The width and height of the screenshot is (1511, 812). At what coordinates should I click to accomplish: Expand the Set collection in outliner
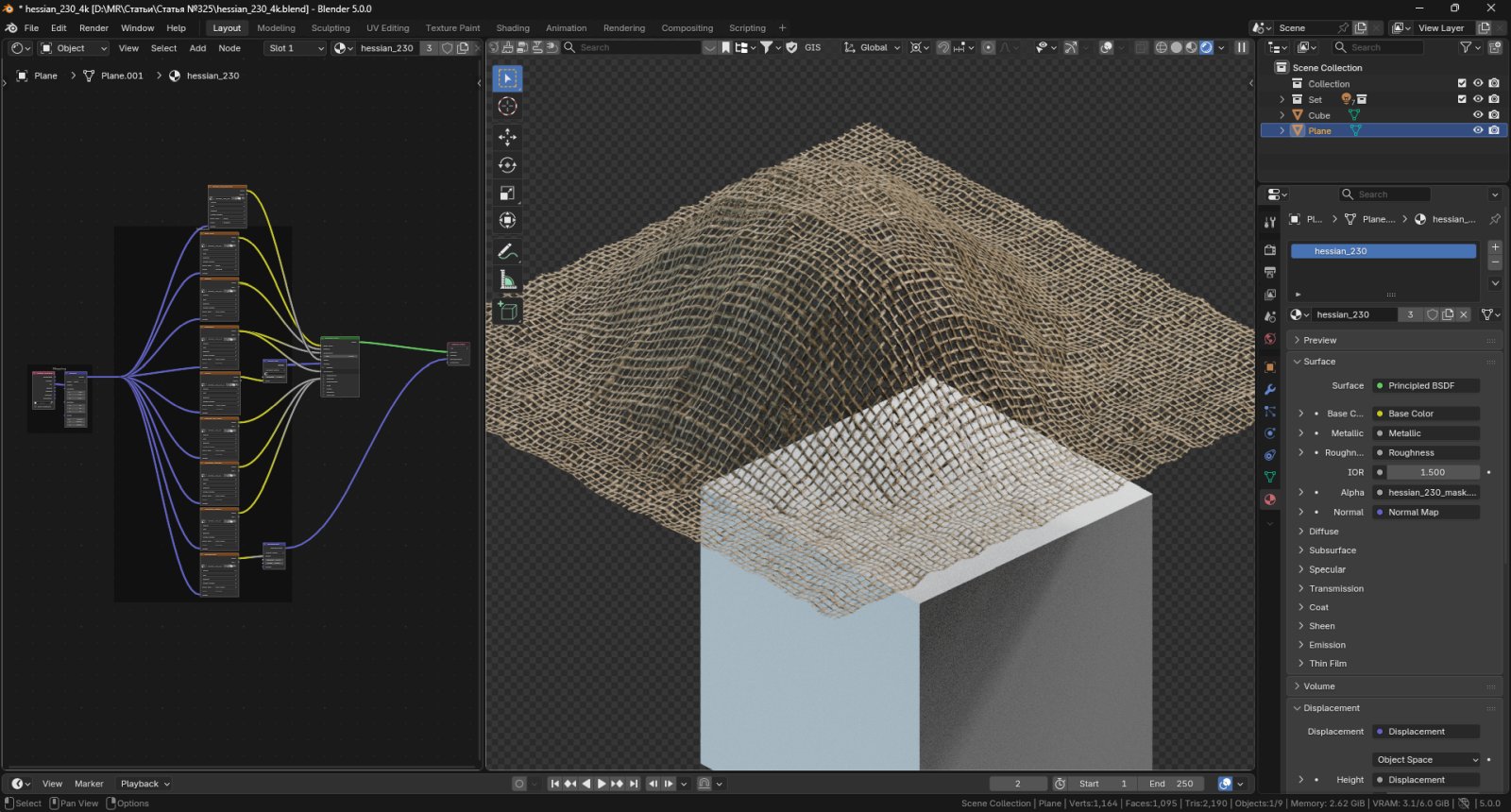(x=1282, y=99)
